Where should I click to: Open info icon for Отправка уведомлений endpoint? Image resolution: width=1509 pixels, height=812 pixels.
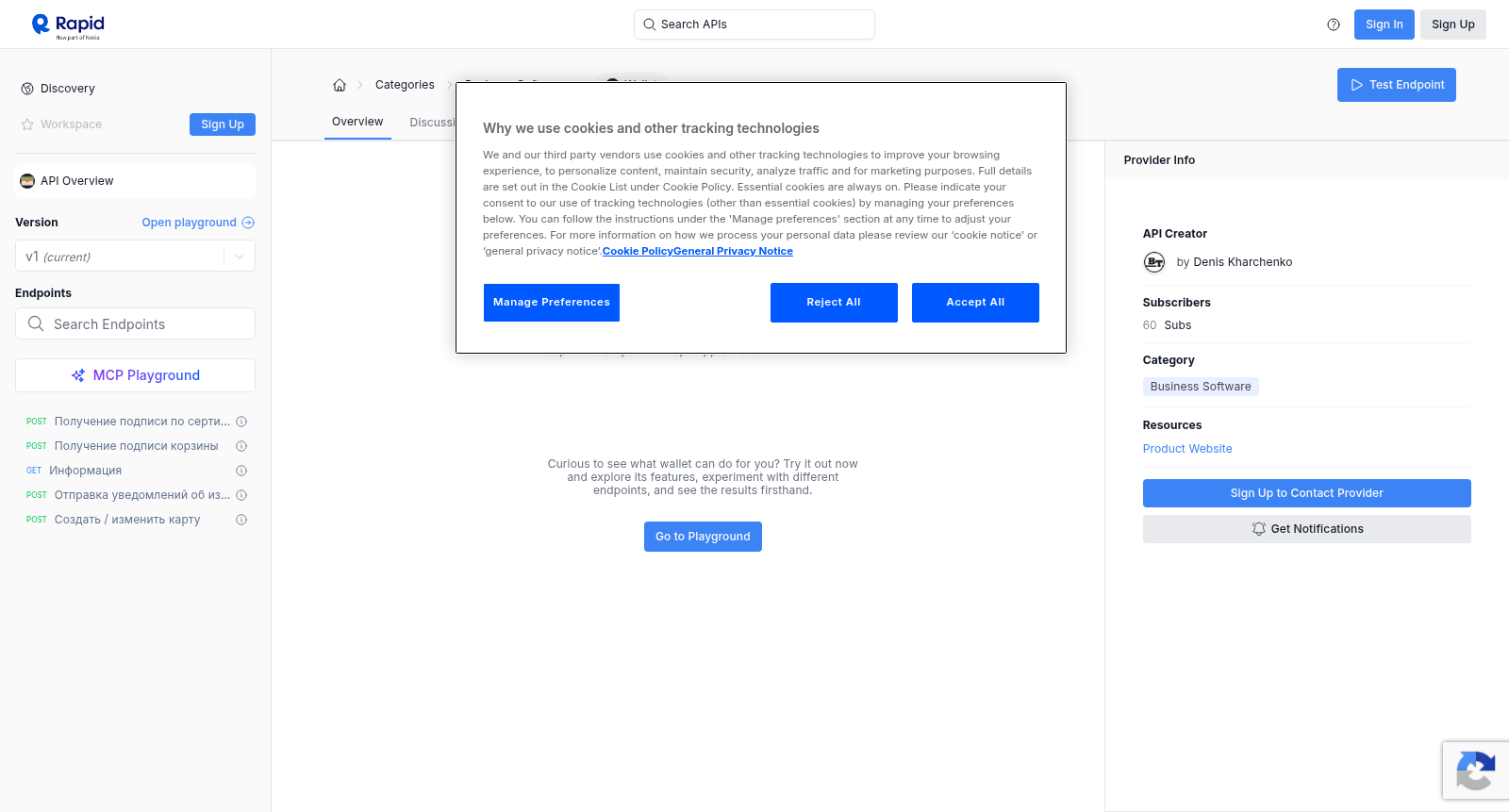pos(241,495)
